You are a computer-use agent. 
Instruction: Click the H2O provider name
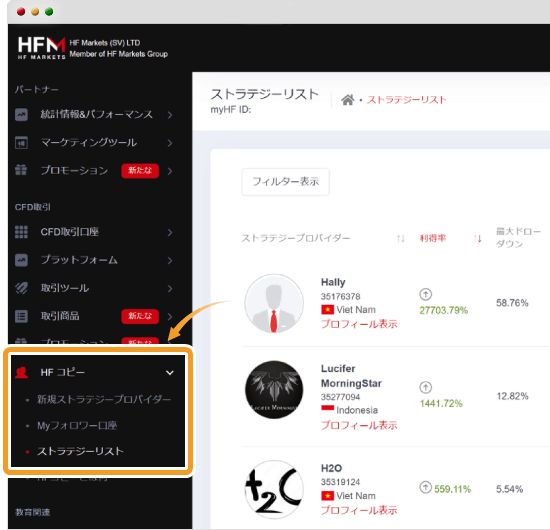point(331,468)
